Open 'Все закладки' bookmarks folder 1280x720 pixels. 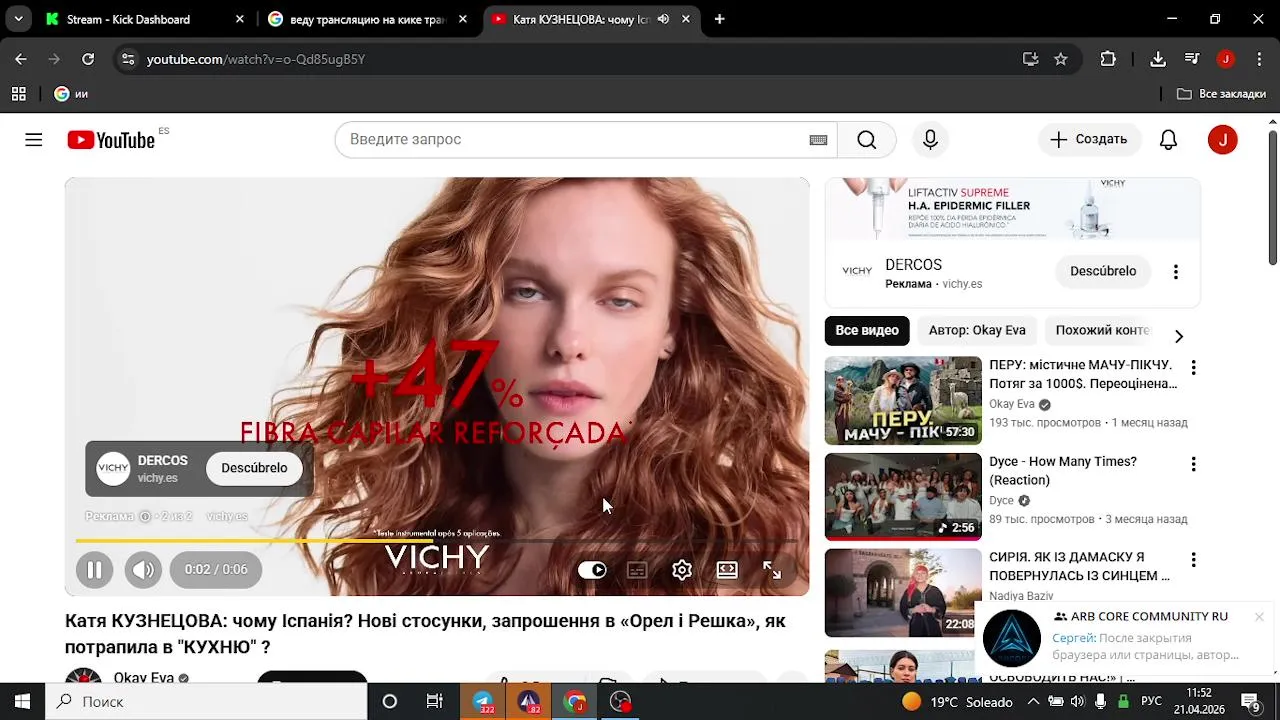pos(1221,94)
